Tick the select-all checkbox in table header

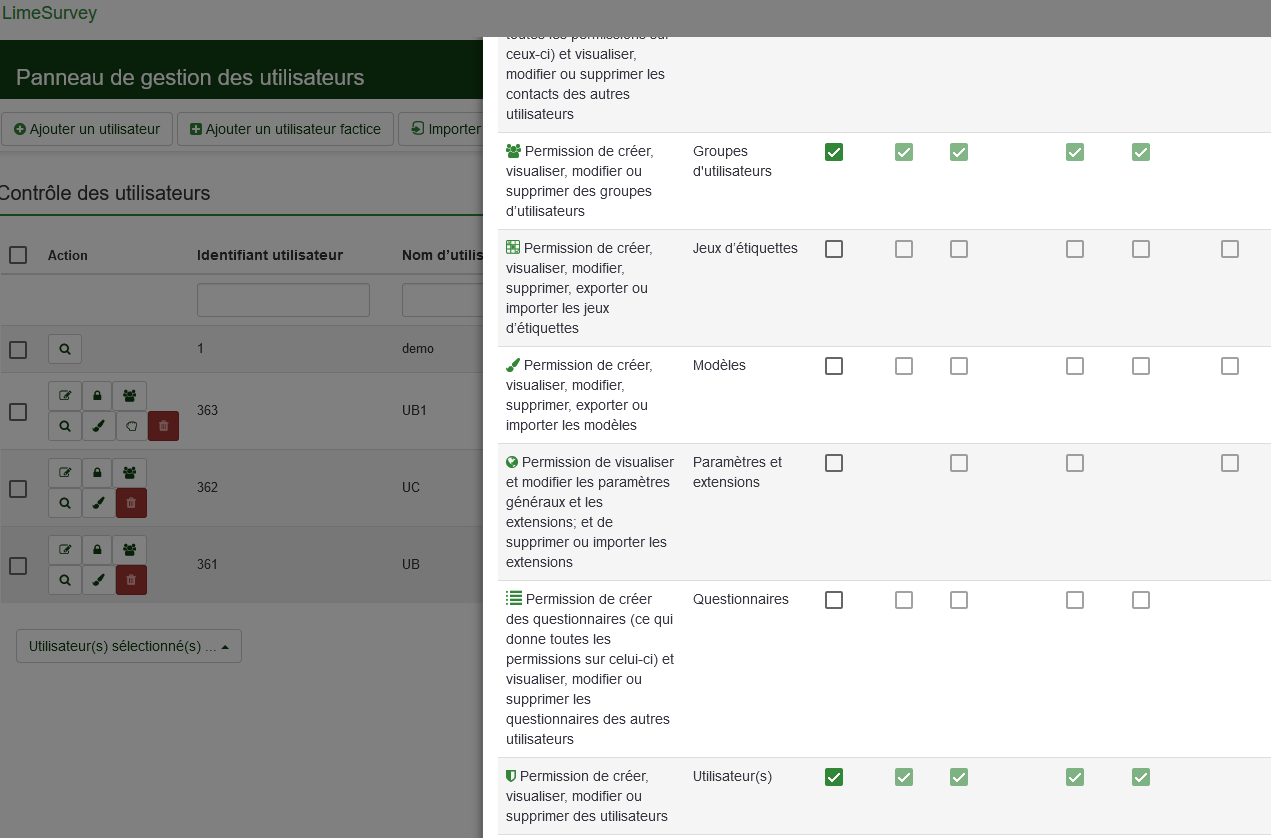pyautogui.click(x=18, y=255)
